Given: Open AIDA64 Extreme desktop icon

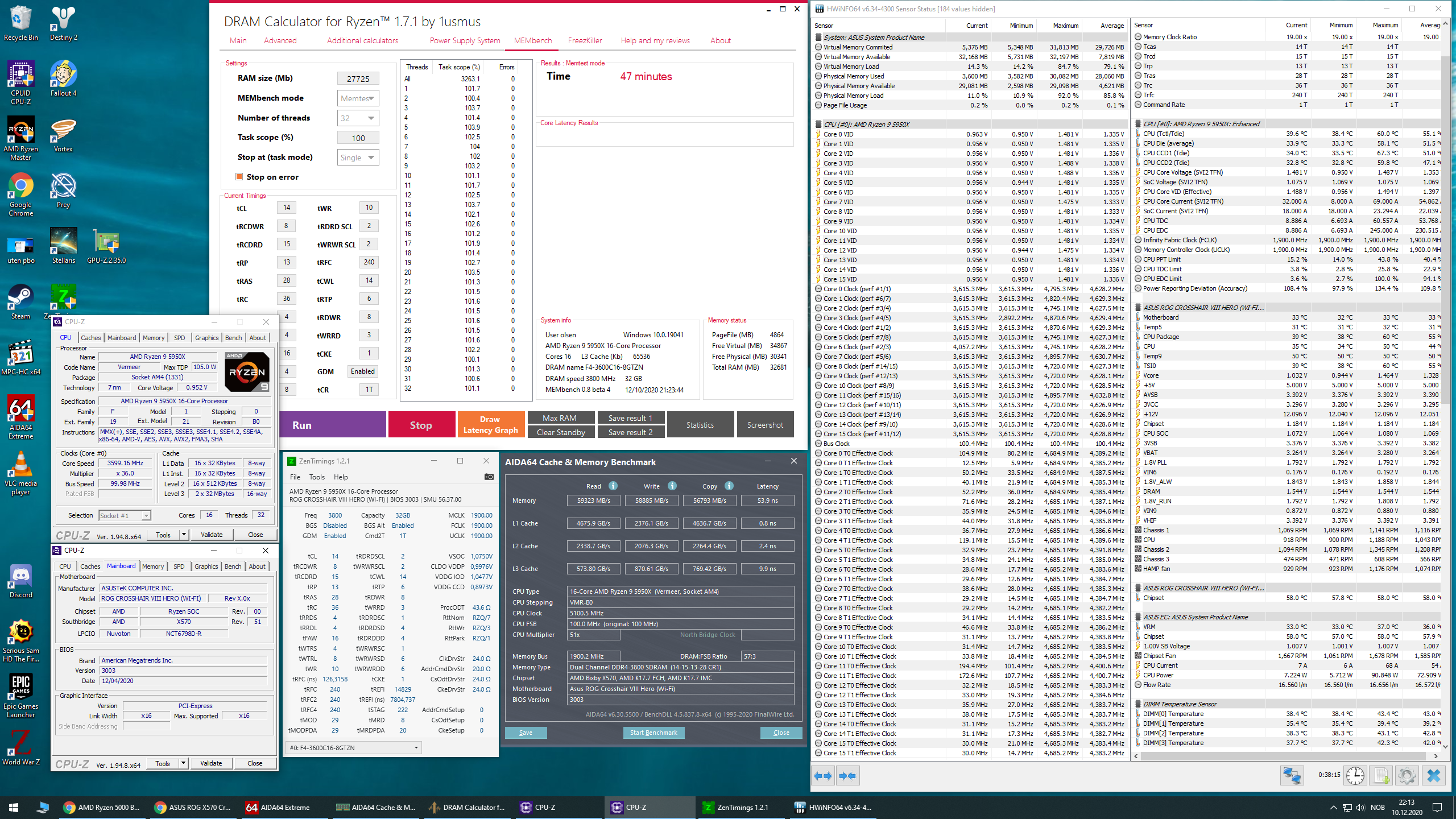Looking at the screenshot, I should click(x=20, y=417).
